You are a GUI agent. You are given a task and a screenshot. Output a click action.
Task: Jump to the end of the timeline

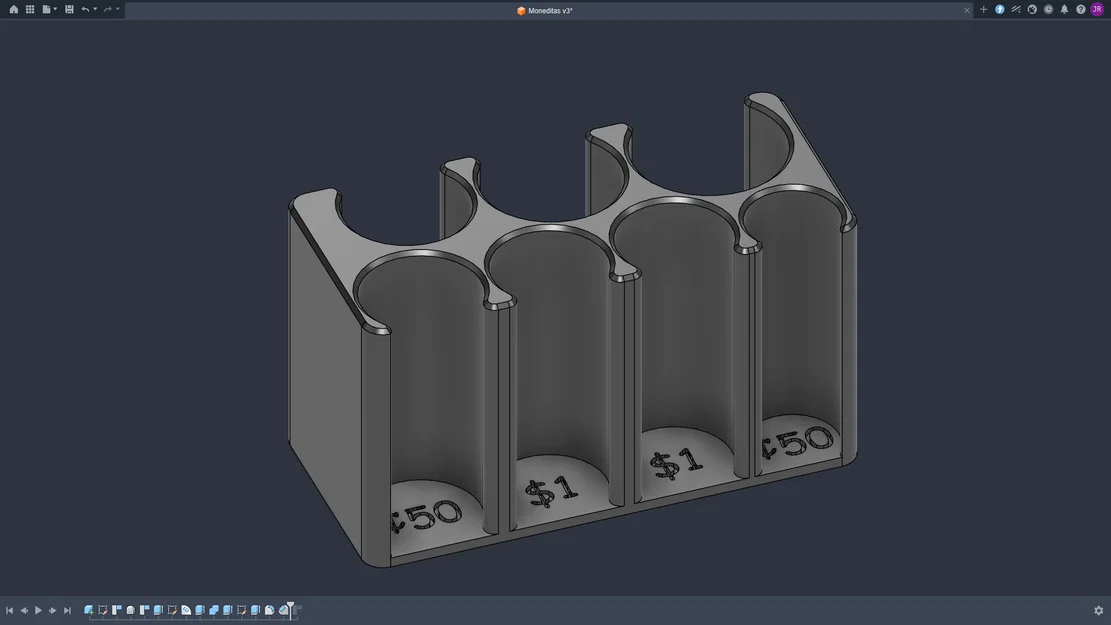point(67,610)
